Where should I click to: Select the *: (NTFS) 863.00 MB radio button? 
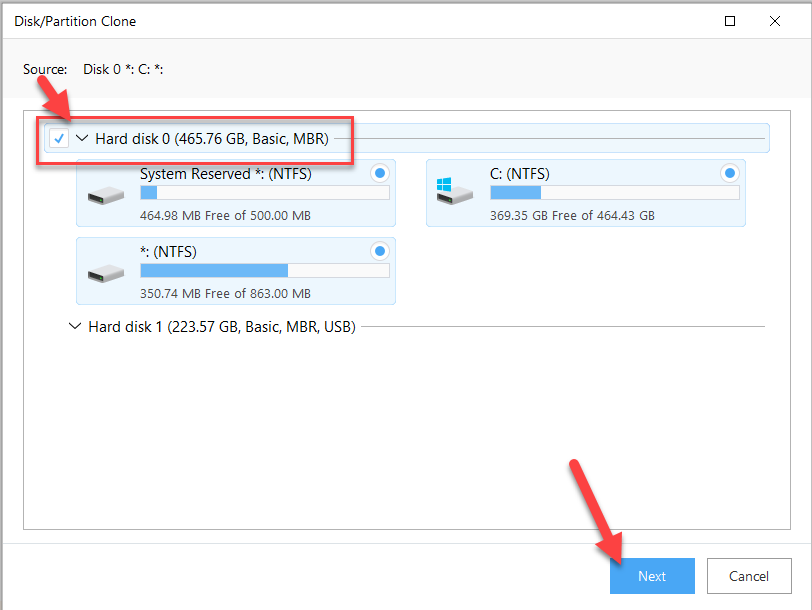380,251
